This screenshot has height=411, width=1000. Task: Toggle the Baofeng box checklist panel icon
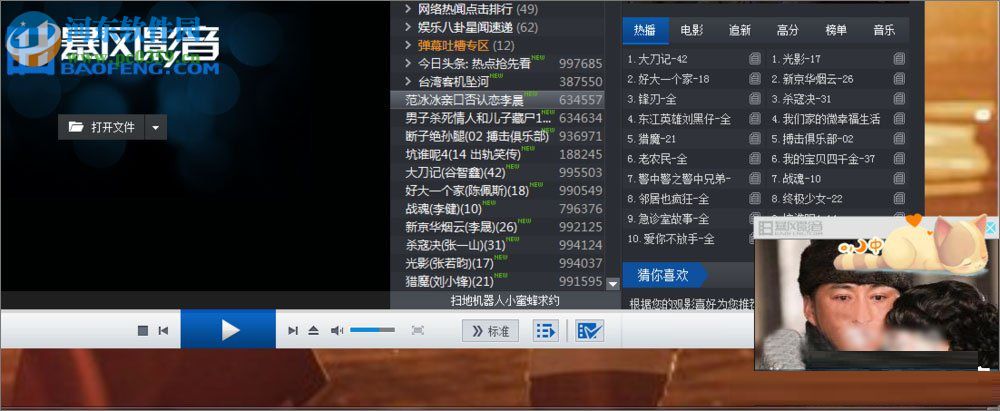589,331
